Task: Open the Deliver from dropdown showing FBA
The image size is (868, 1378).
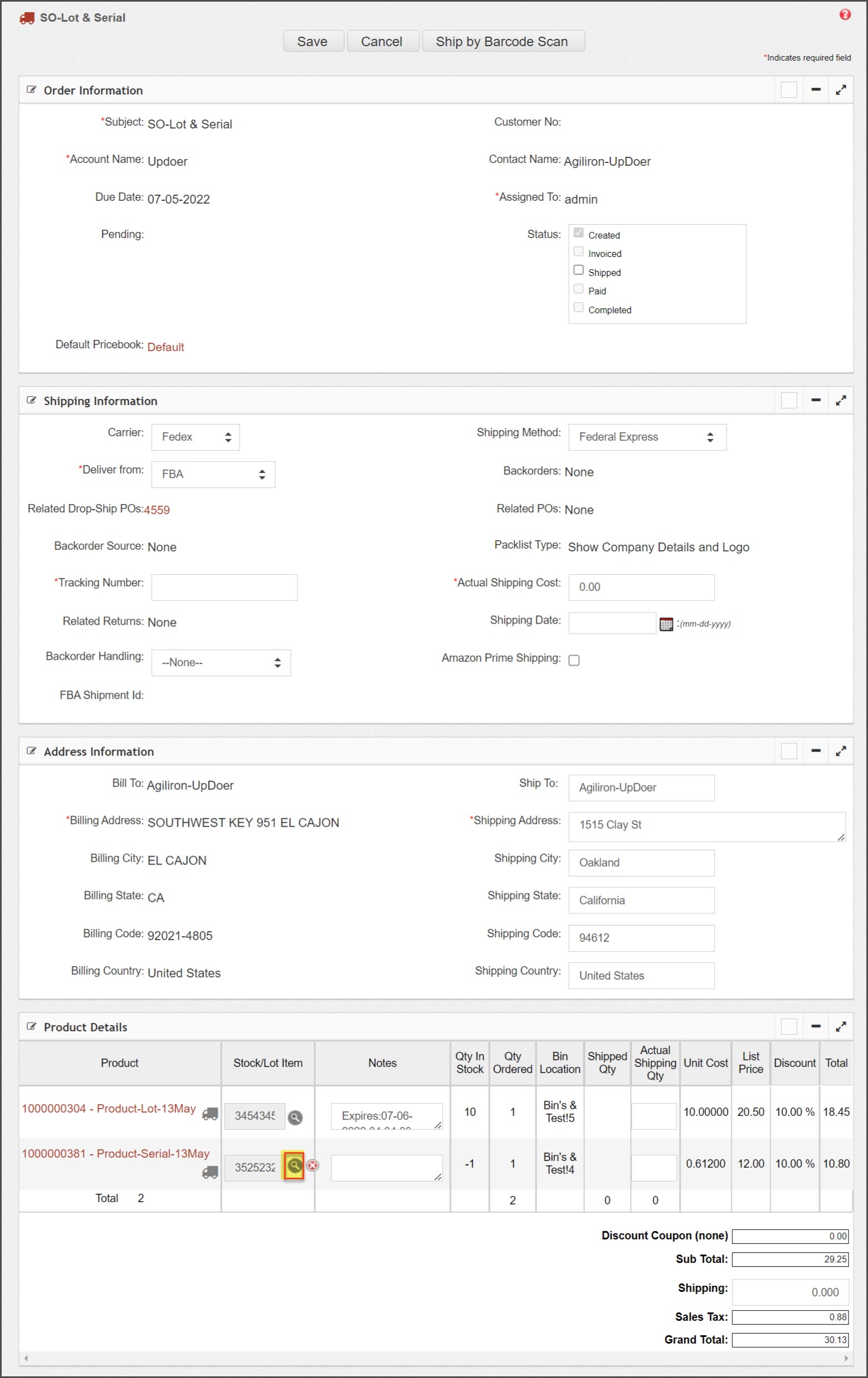Action: 214,475
